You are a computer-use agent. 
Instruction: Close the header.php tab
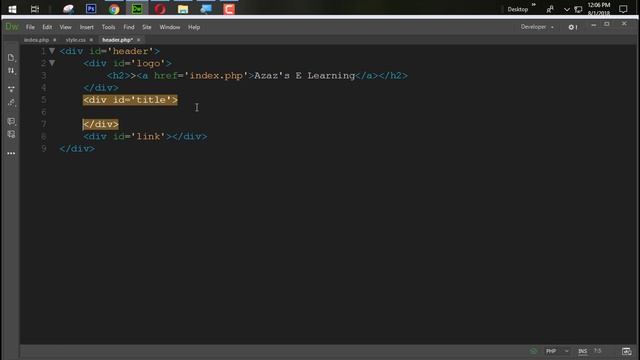pos(139,40)
